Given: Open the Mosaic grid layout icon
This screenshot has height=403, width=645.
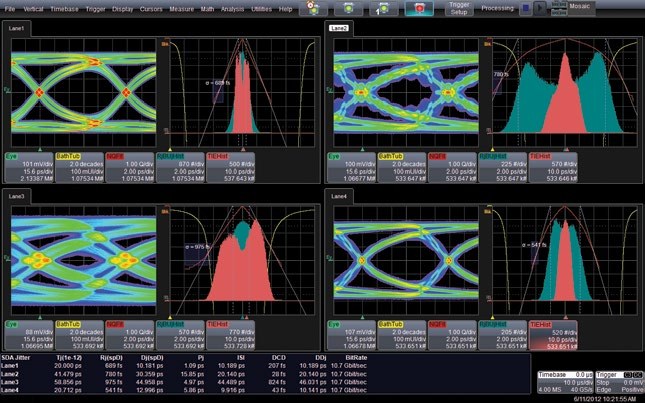Looking at the screenshot, I should click(x=559, y=8).
